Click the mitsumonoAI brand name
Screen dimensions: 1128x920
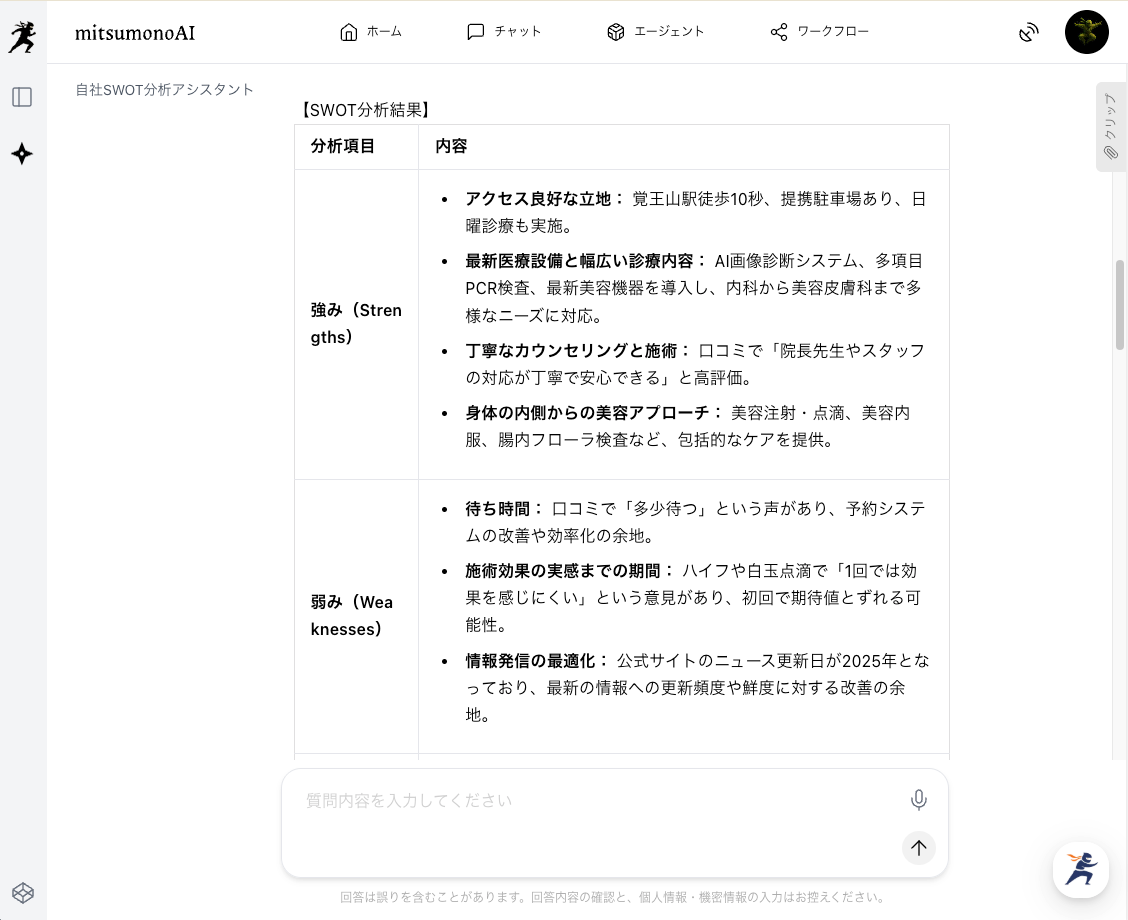tap(135, 33)
